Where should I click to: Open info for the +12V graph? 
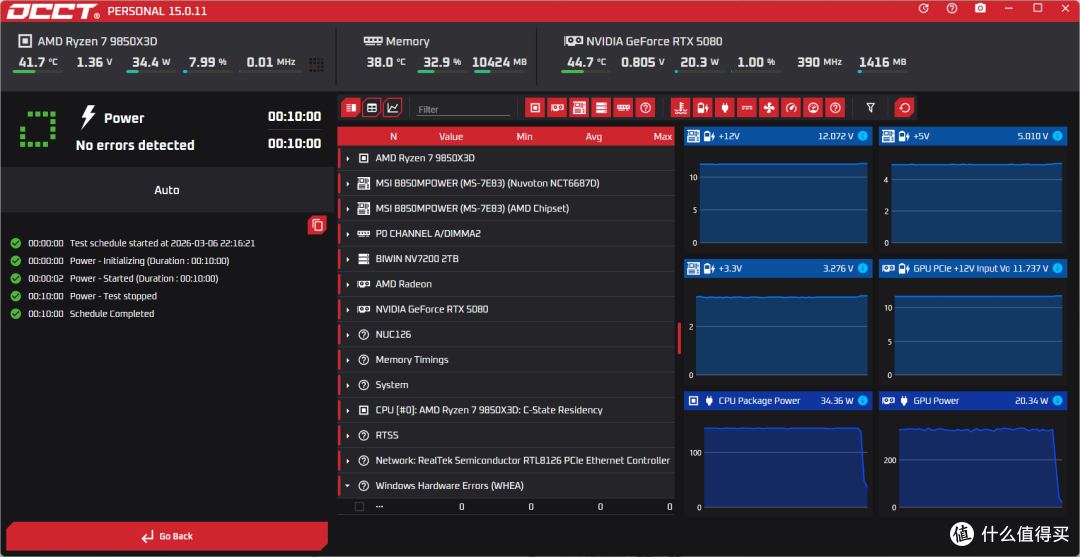coord(863,136)
